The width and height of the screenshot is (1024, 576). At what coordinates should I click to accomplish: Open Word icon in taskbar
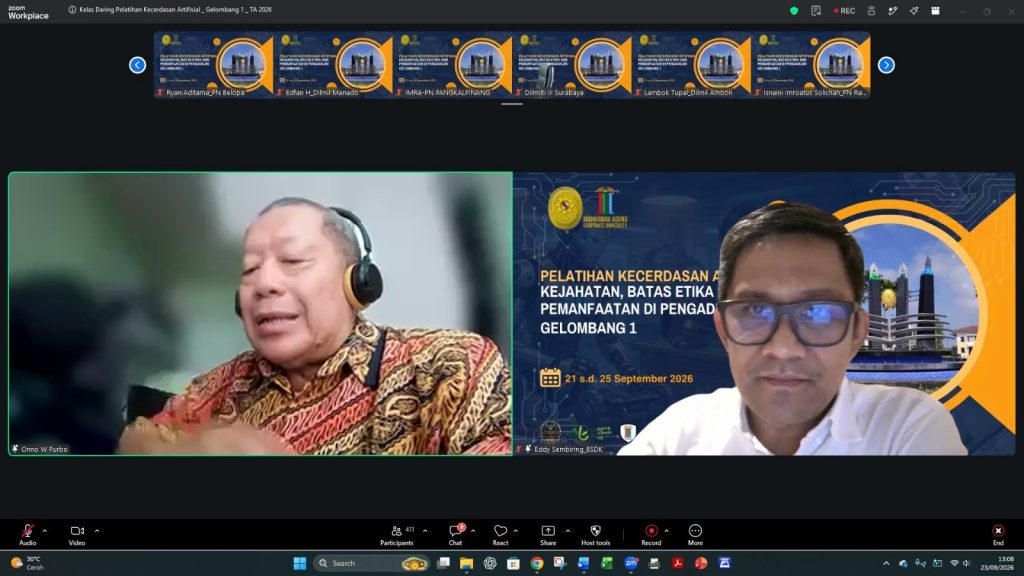(x=583, y=563)
